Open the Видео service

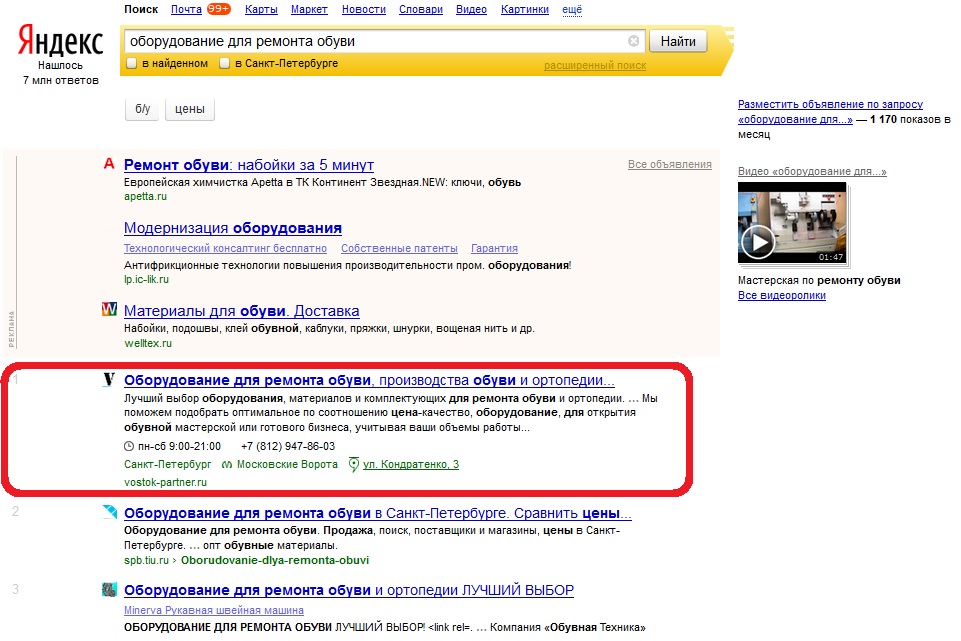point(471,9)
